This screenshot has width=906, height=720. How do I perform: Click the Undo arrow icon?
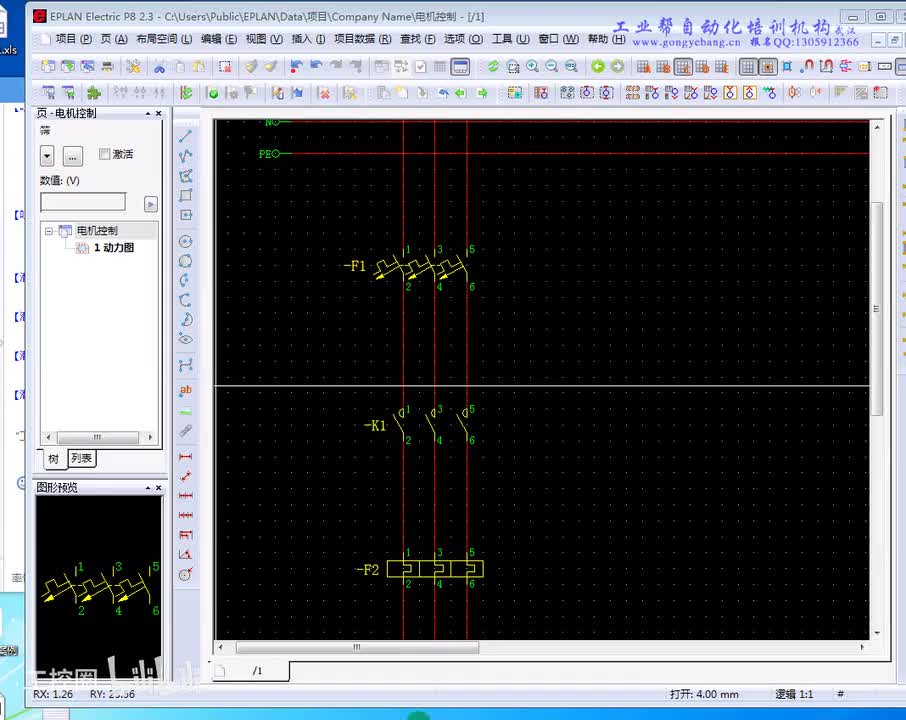(317, 66)
